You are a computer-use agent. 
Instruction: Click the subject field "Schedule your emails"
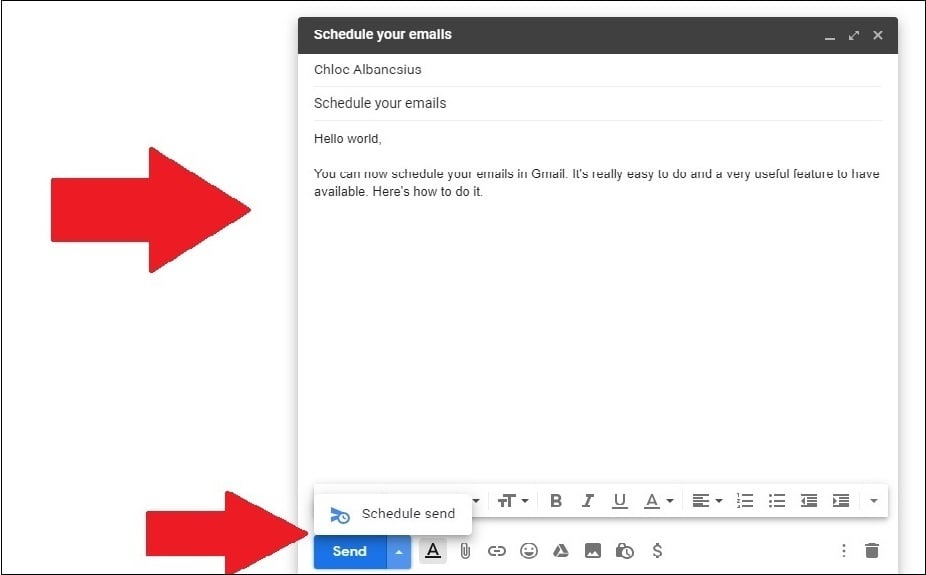pyautogui.click(x=597, y=103)
